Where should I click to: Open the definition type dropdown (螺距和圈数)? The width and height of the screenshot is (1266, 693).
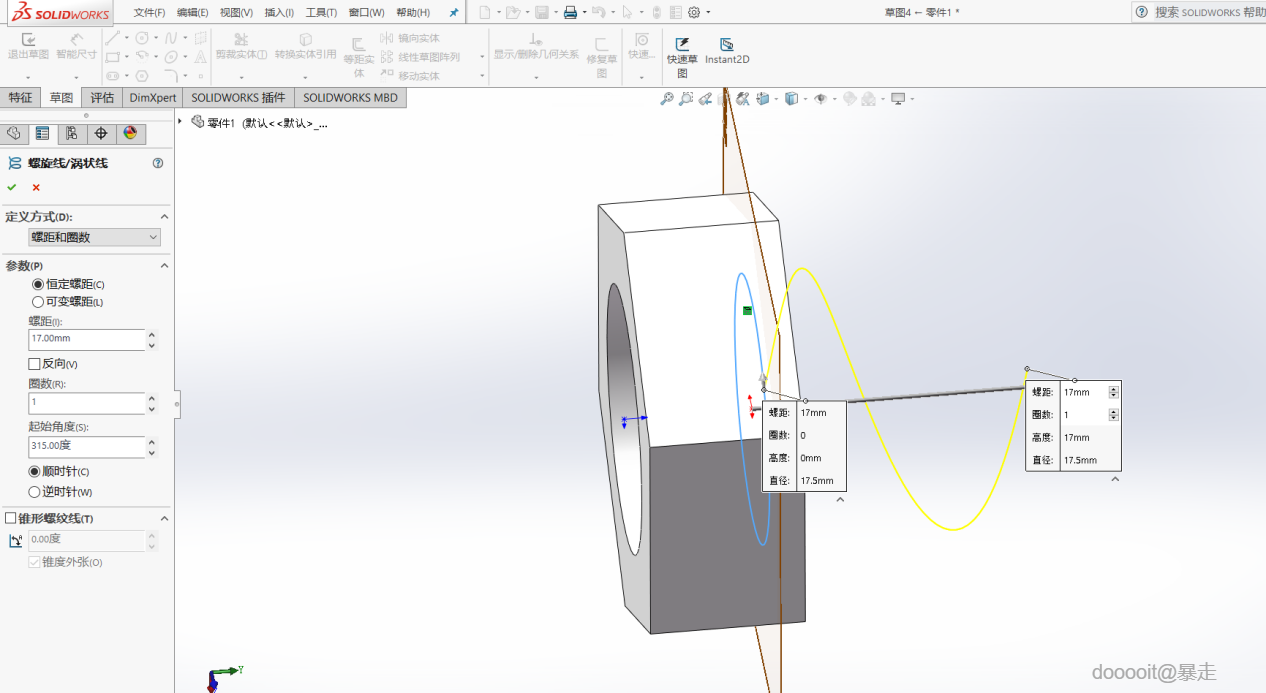pos(94,237)
